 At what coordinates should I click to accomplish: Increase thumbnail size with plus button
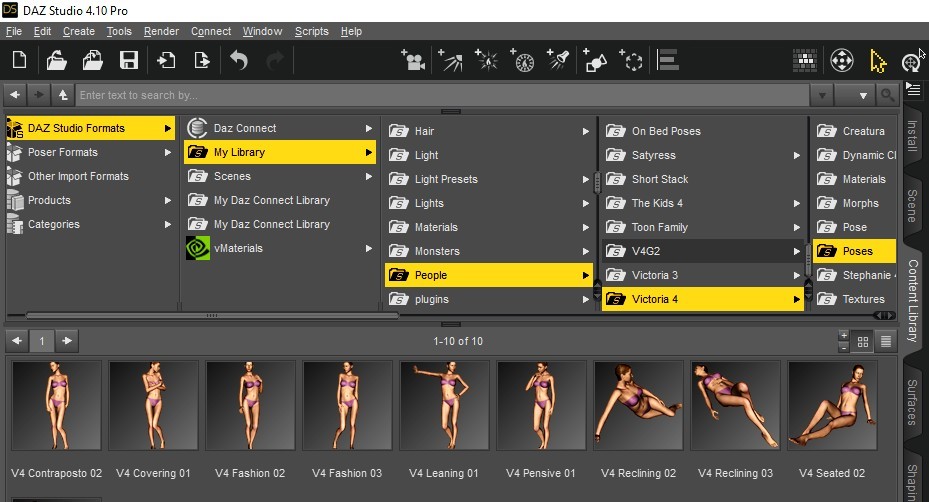click(844, 336)
